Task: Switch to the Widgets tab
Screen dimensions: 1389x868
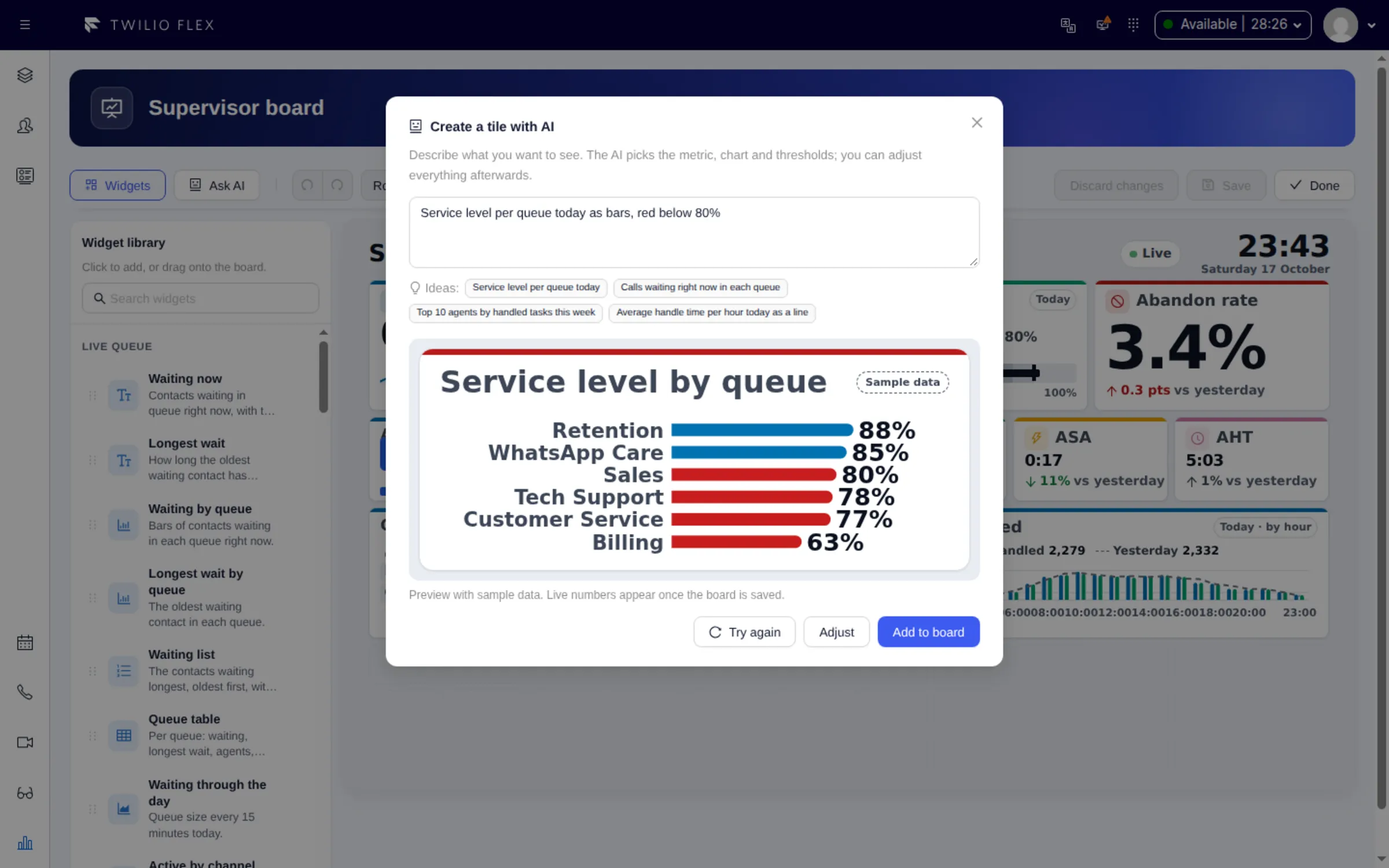Action: coord(117,185)
